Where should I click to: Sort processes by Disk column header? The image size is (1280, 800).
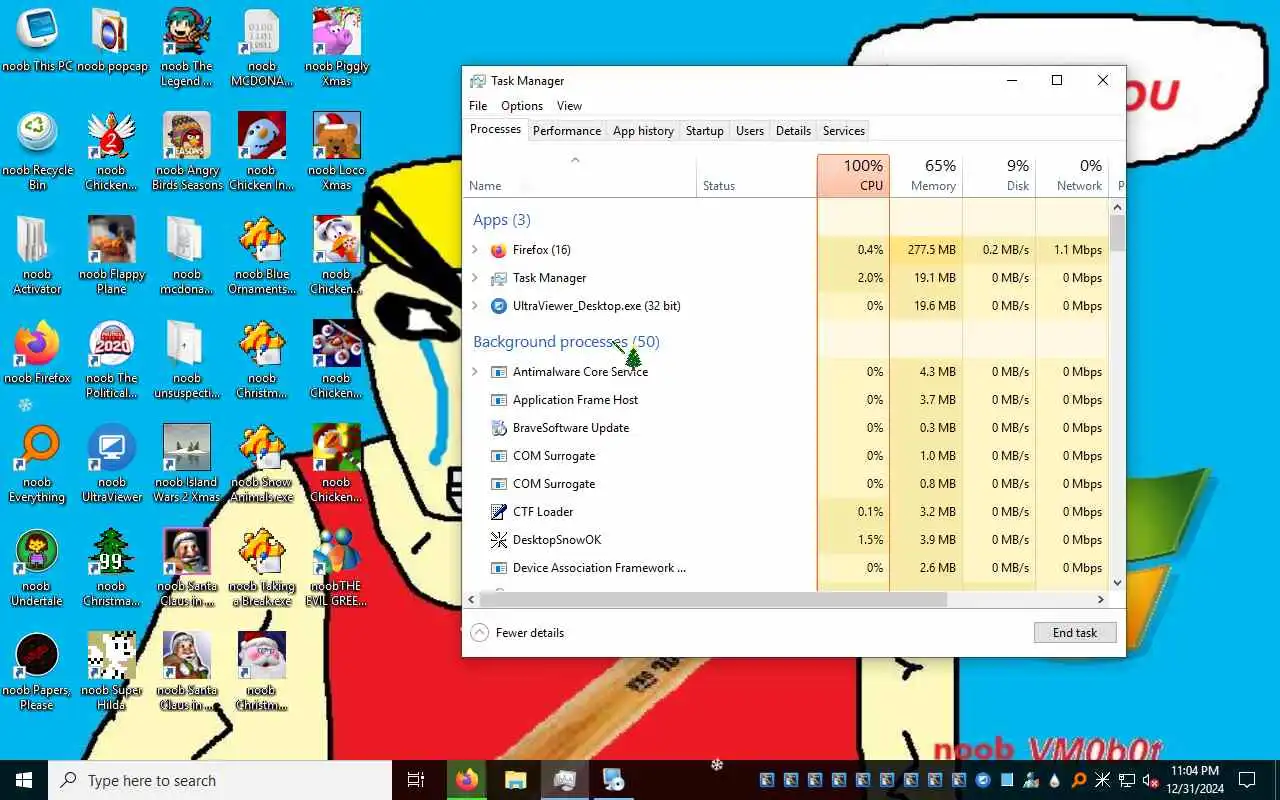tap(999, 176)
